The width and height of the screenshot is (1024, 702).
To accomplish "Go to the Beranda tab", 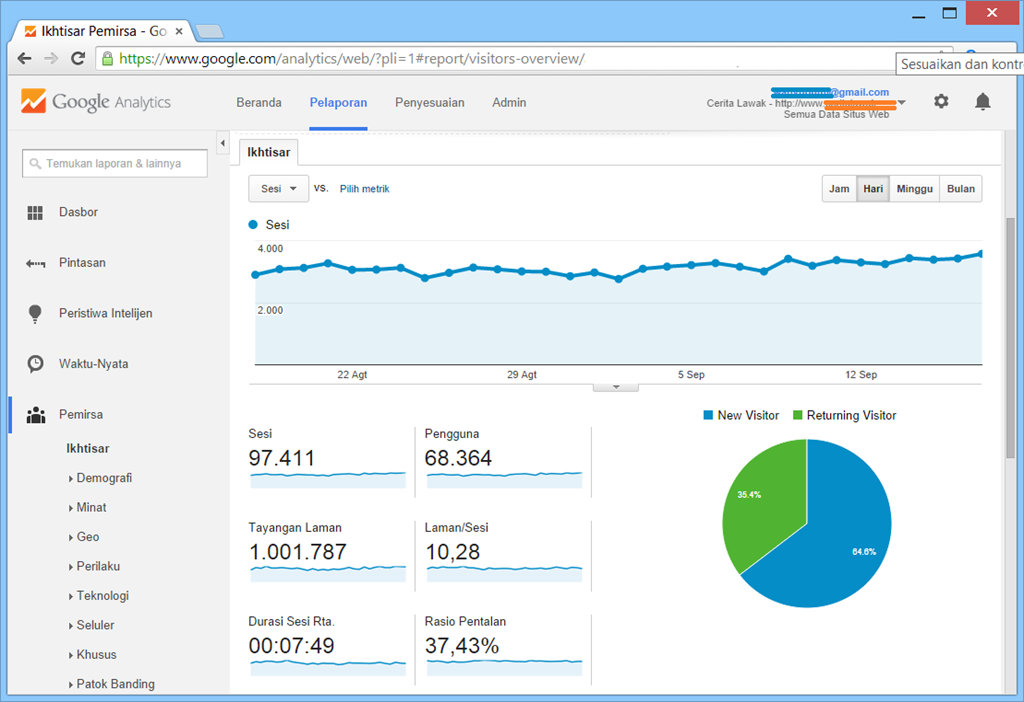I will click(x=259, y=103).
